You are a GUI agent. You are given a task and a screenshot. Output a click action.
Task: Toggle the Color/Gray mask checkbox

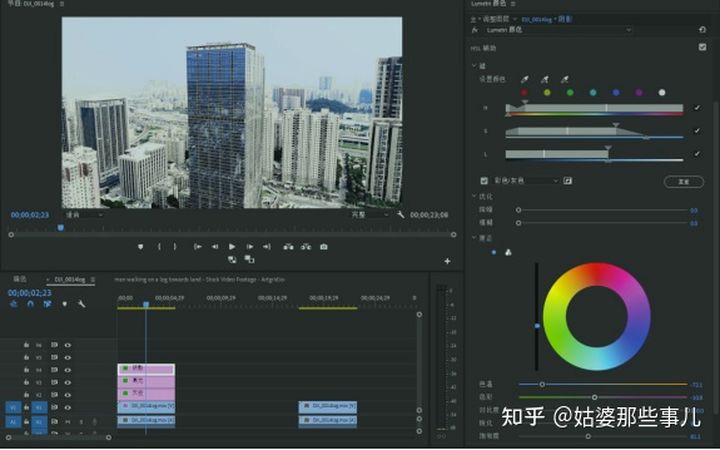click(x=485, y=181)
